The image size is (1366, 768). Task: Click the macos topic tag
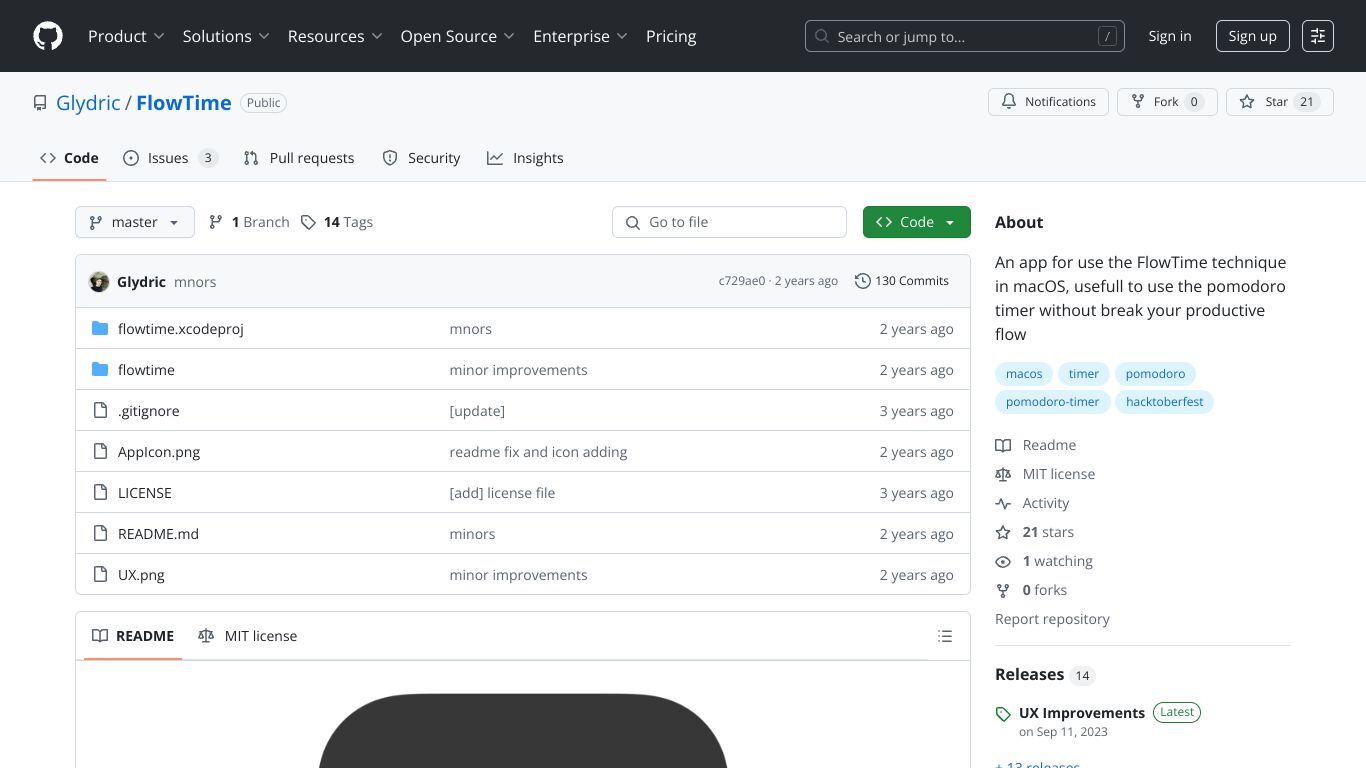point(1024,374)
